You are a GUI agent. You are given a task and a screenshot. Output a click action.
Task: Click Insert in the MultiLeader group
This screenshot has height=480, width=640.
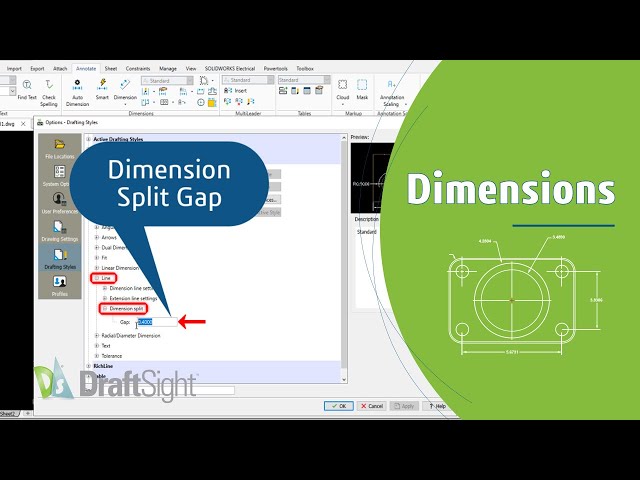236,91
